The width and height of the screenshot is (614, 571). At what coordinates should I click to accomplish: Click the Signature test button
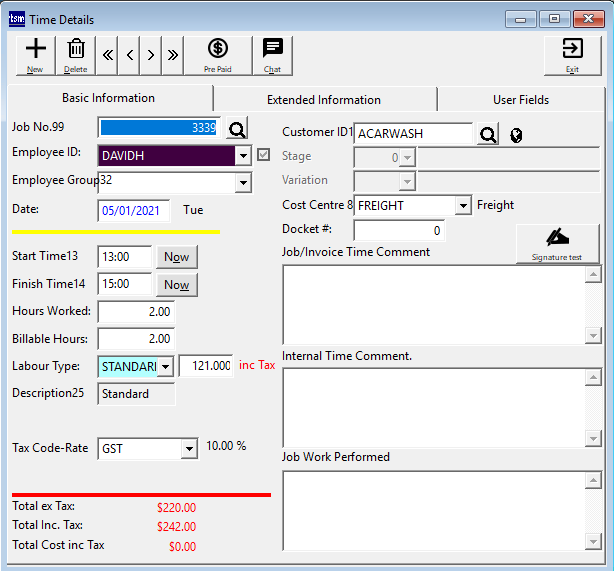[557, 244]
